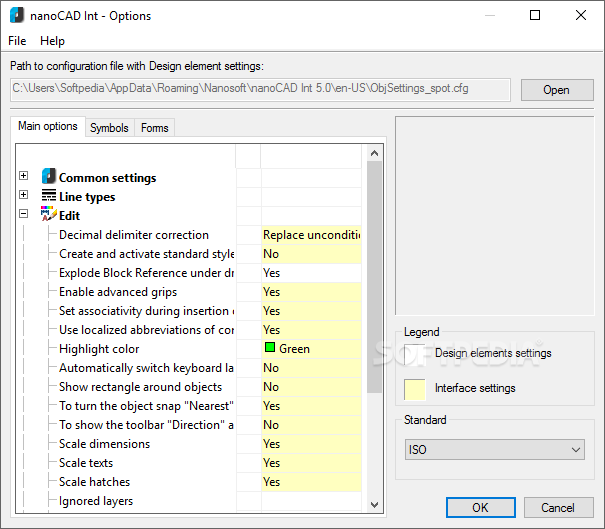Select the Decimal delimiter correction row
The width and height of the screenshot is (605, 529).
coord(134,235)
